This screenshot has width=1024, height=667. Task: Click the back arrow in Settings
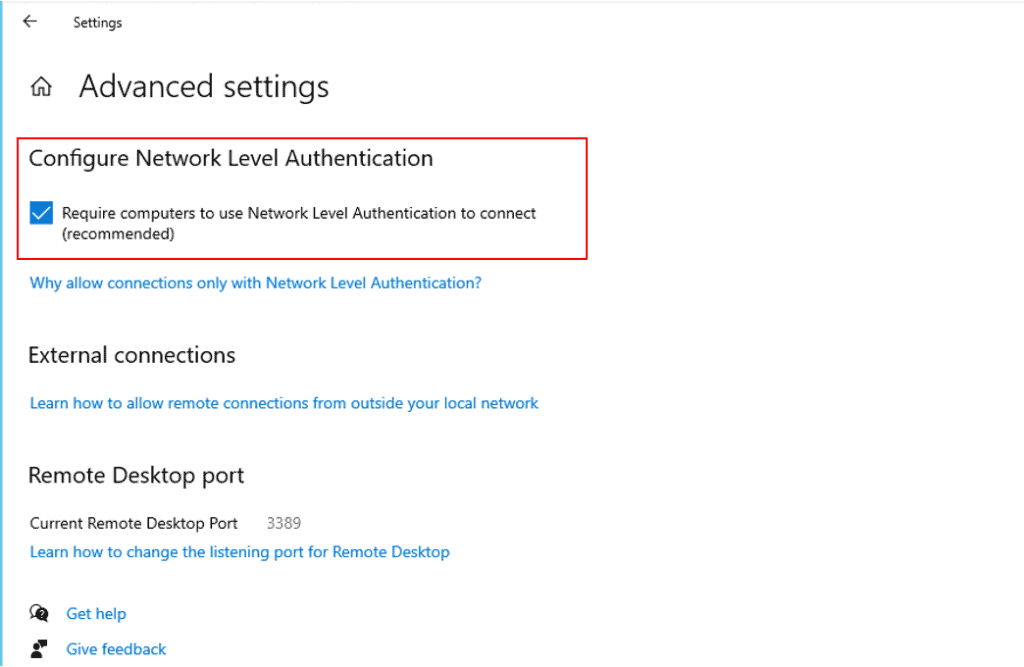(x=30, y=21)
